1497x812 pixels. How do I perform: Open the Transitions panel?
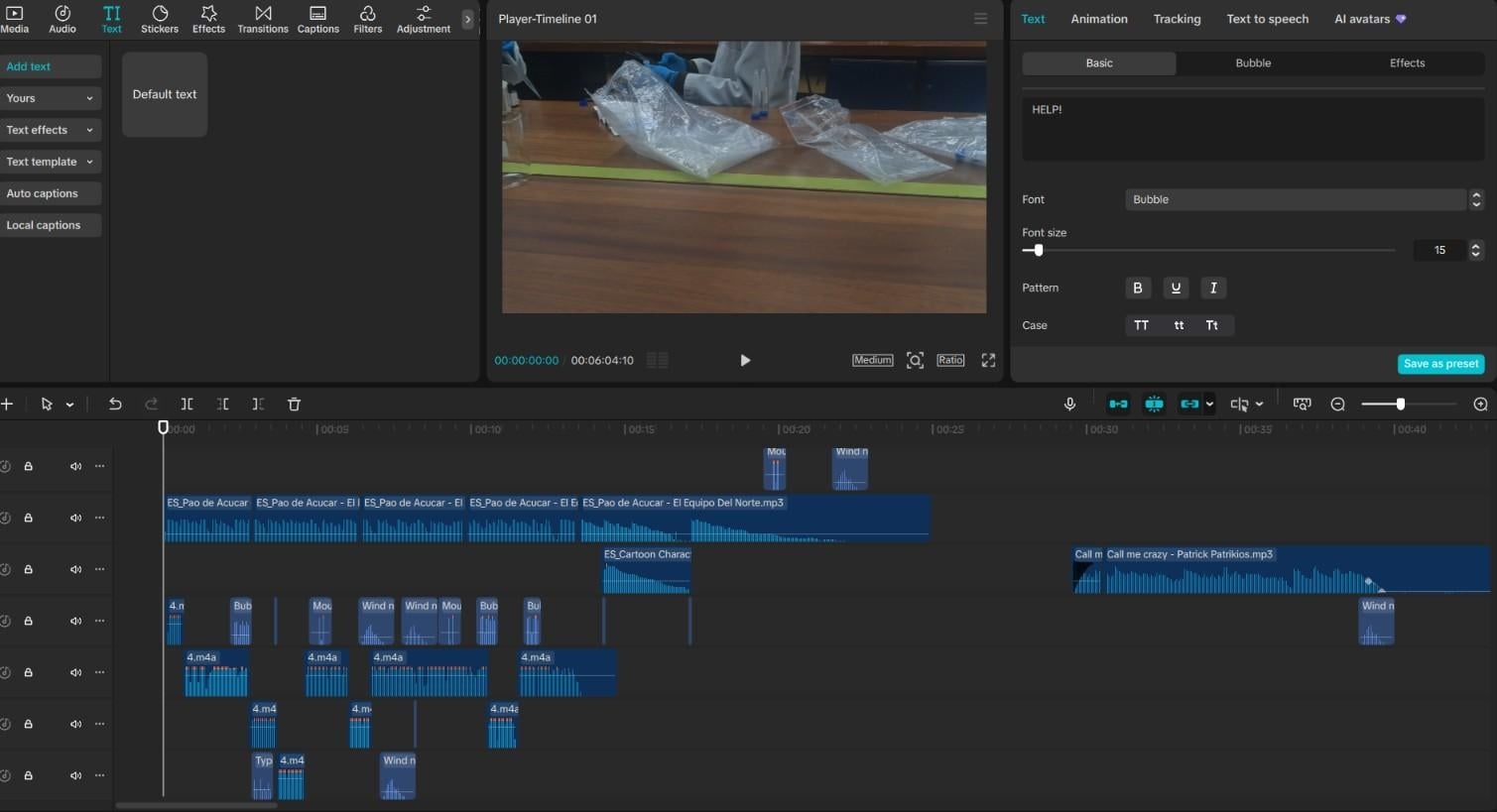tap(263, 19)
